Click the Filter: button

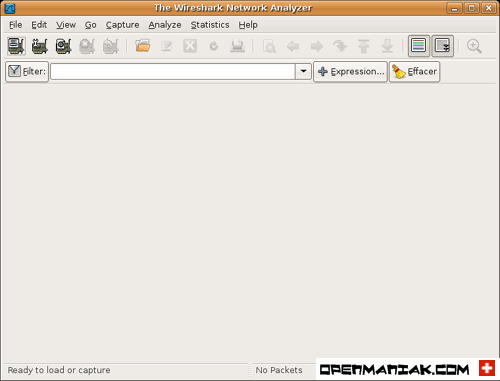[27, 71]
